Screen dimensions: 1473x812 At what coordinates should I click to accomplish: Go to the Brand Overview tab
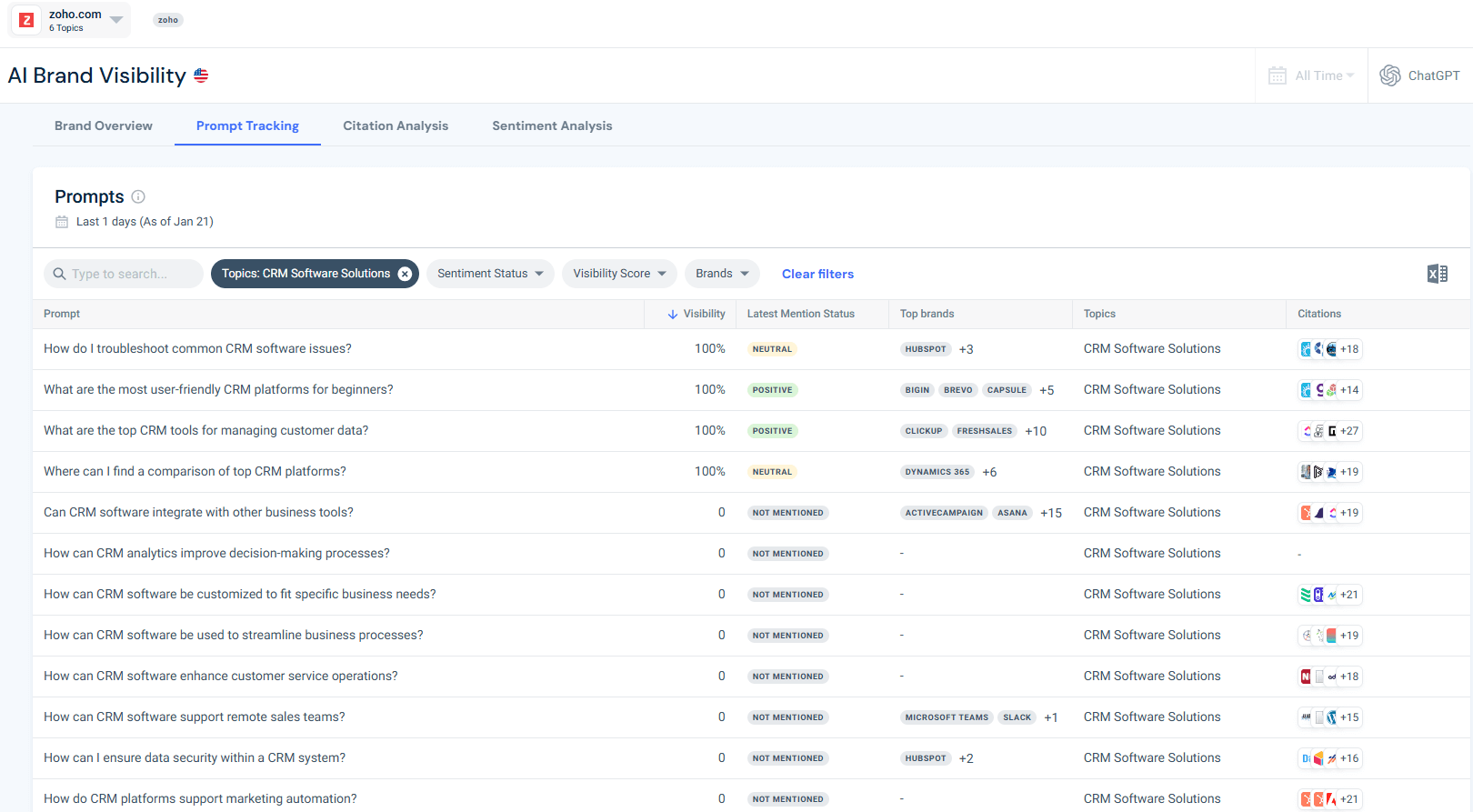tap(104, 125)
